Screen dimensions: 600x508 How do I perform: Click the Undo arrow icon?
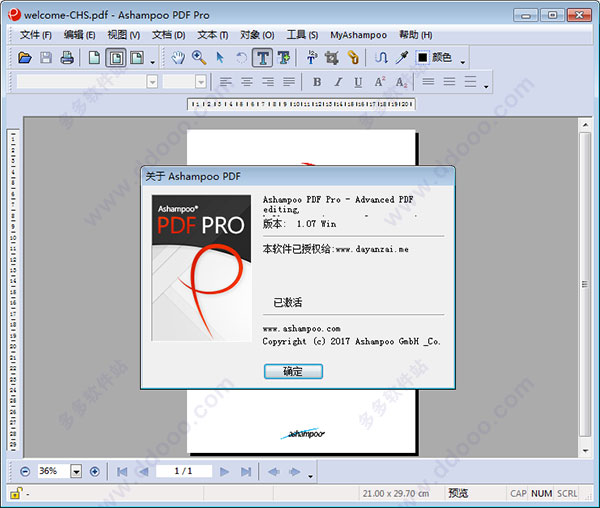pos(241,58)
